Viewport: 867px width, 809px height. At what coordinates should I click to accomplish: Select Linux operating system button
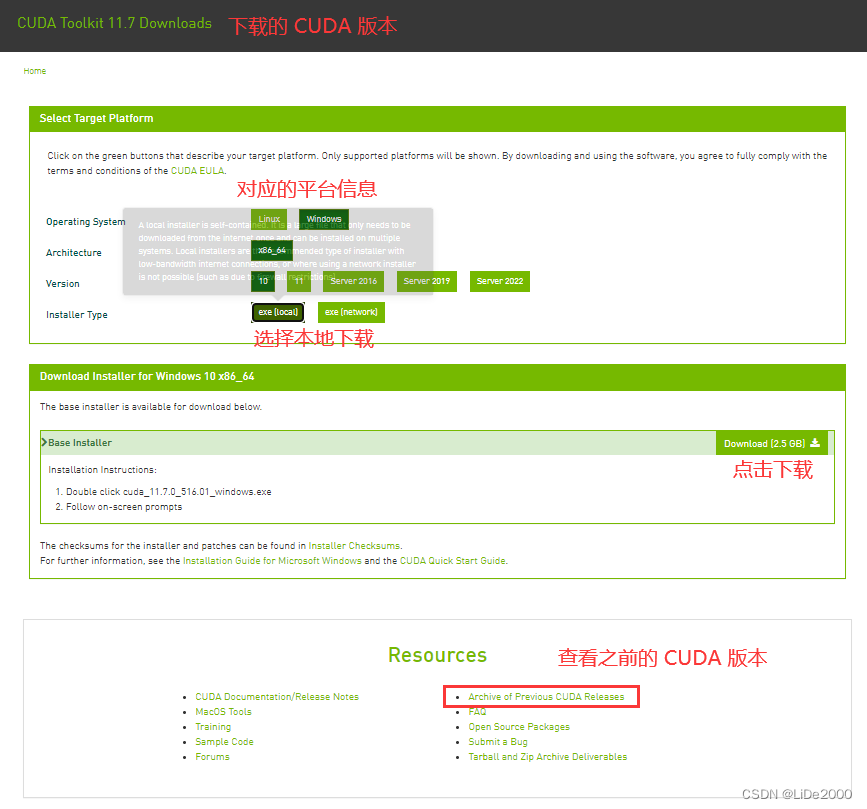269,219
